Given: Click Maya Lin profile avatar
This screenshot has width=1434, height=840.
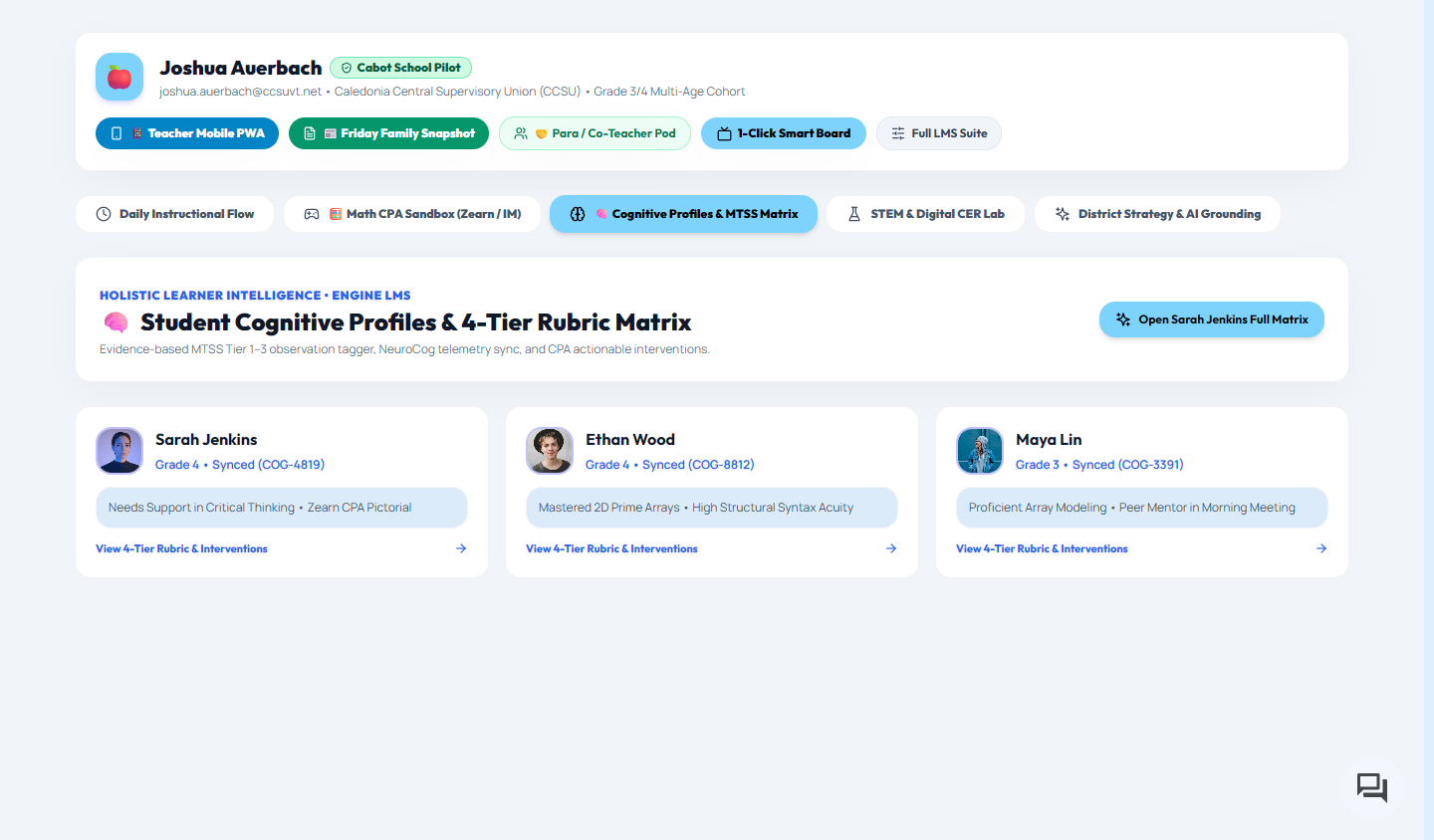Looking at the screenshot, I should coord(980,451).
